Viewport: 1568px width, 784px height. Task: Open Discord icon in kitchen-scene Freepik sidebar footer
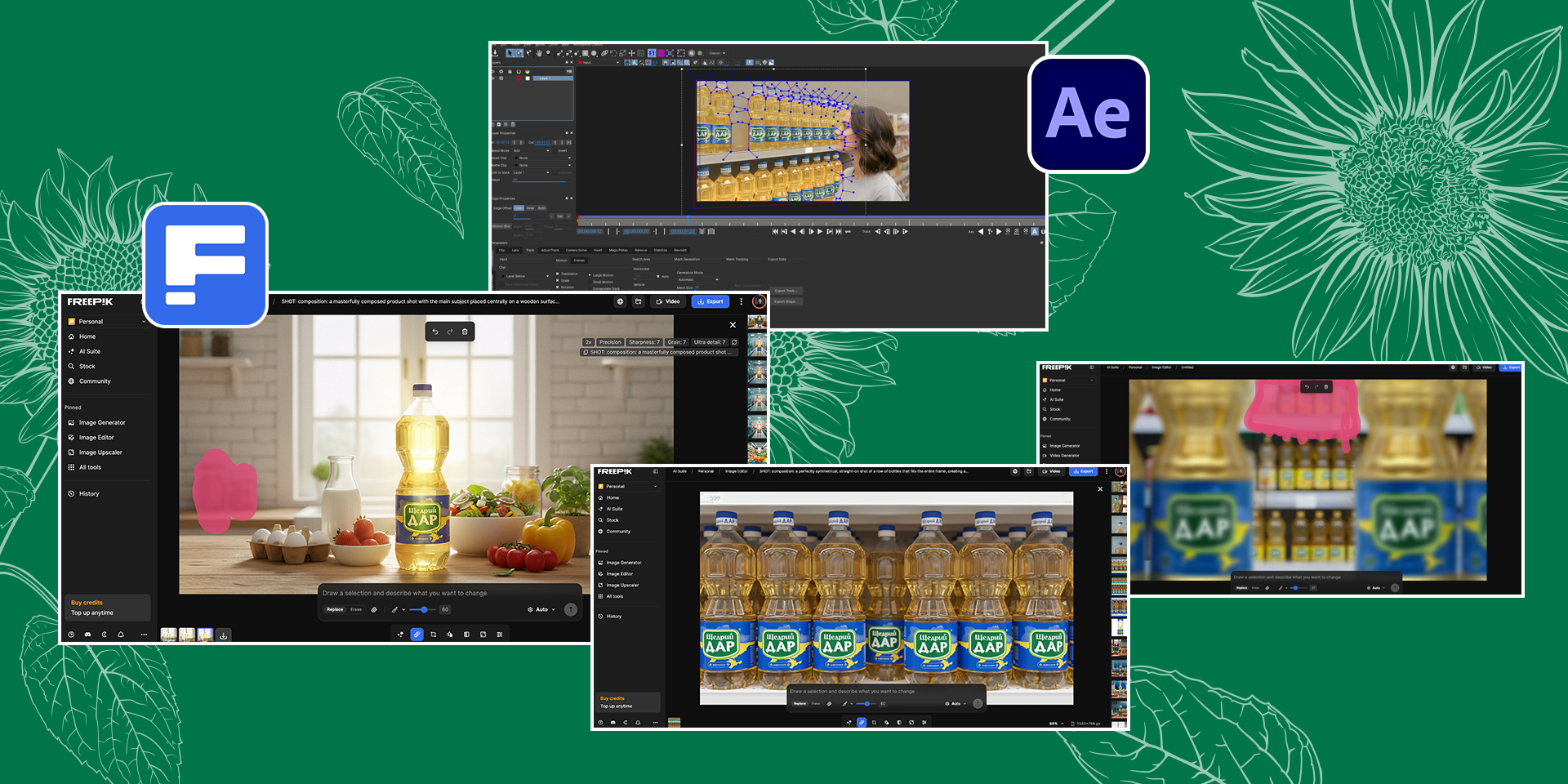(x=87, y=635)
